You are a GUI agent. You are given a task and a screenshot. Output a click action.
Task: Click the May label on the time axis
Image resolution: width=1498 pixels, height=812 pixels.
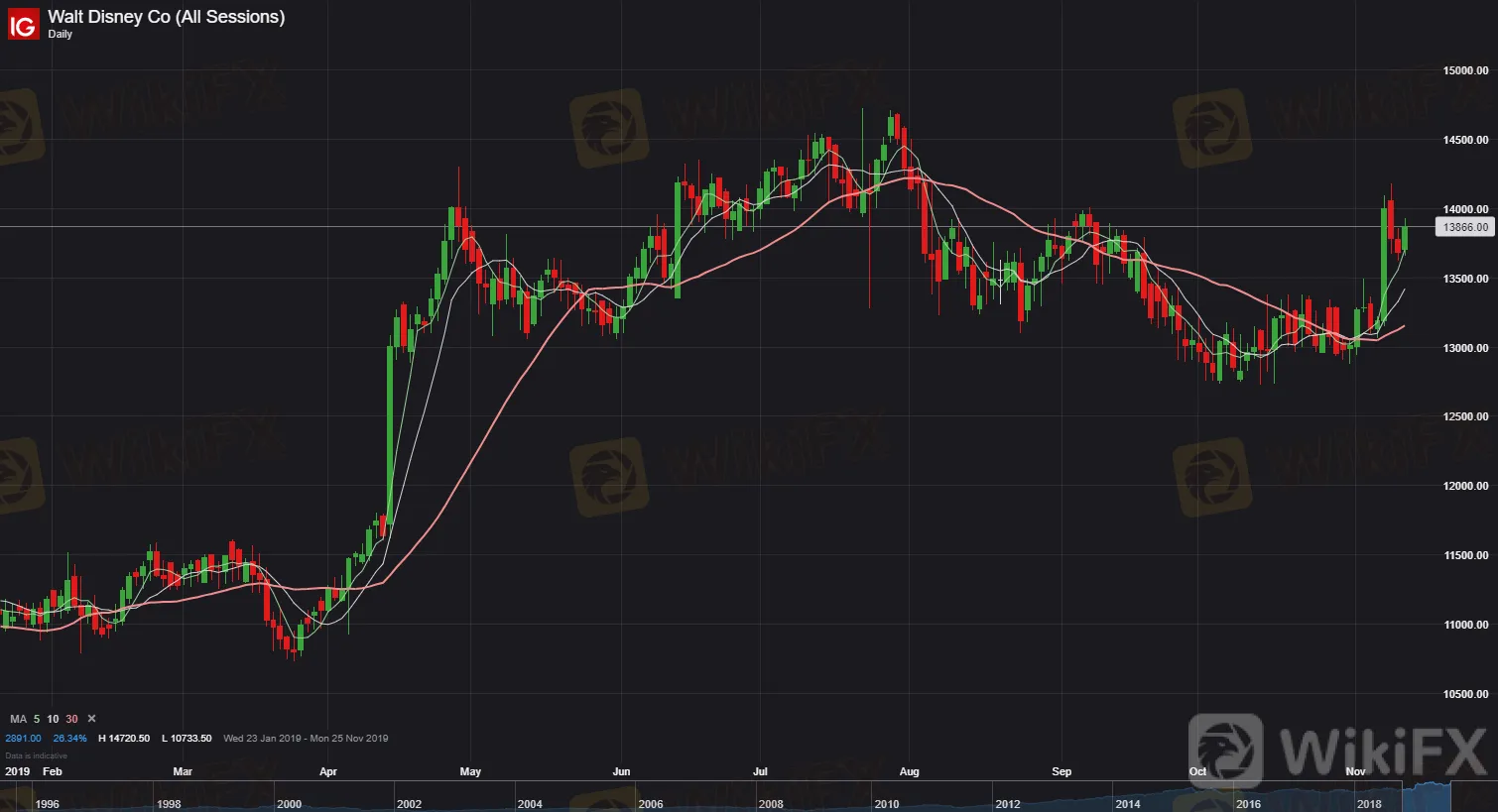pos(470,771)
